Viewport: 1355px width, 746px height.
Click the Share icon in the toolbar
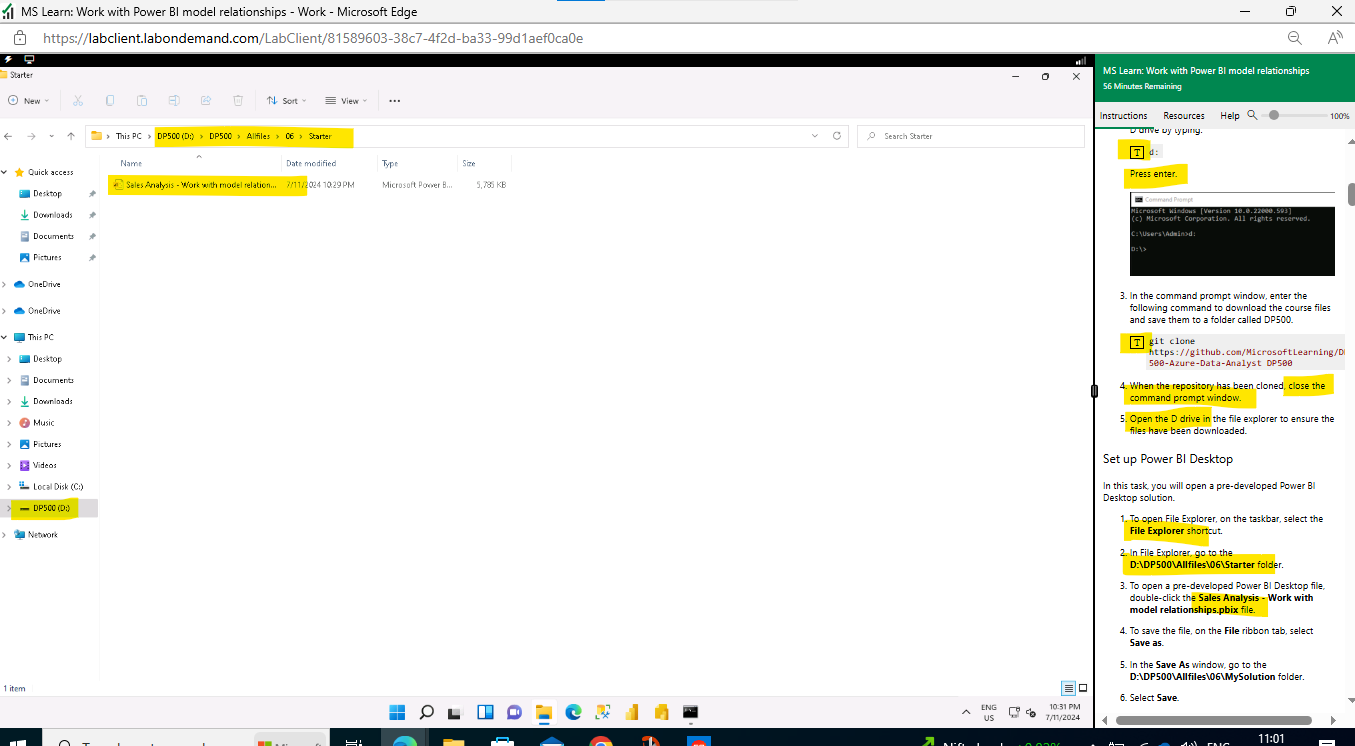[x=206, y=100]
